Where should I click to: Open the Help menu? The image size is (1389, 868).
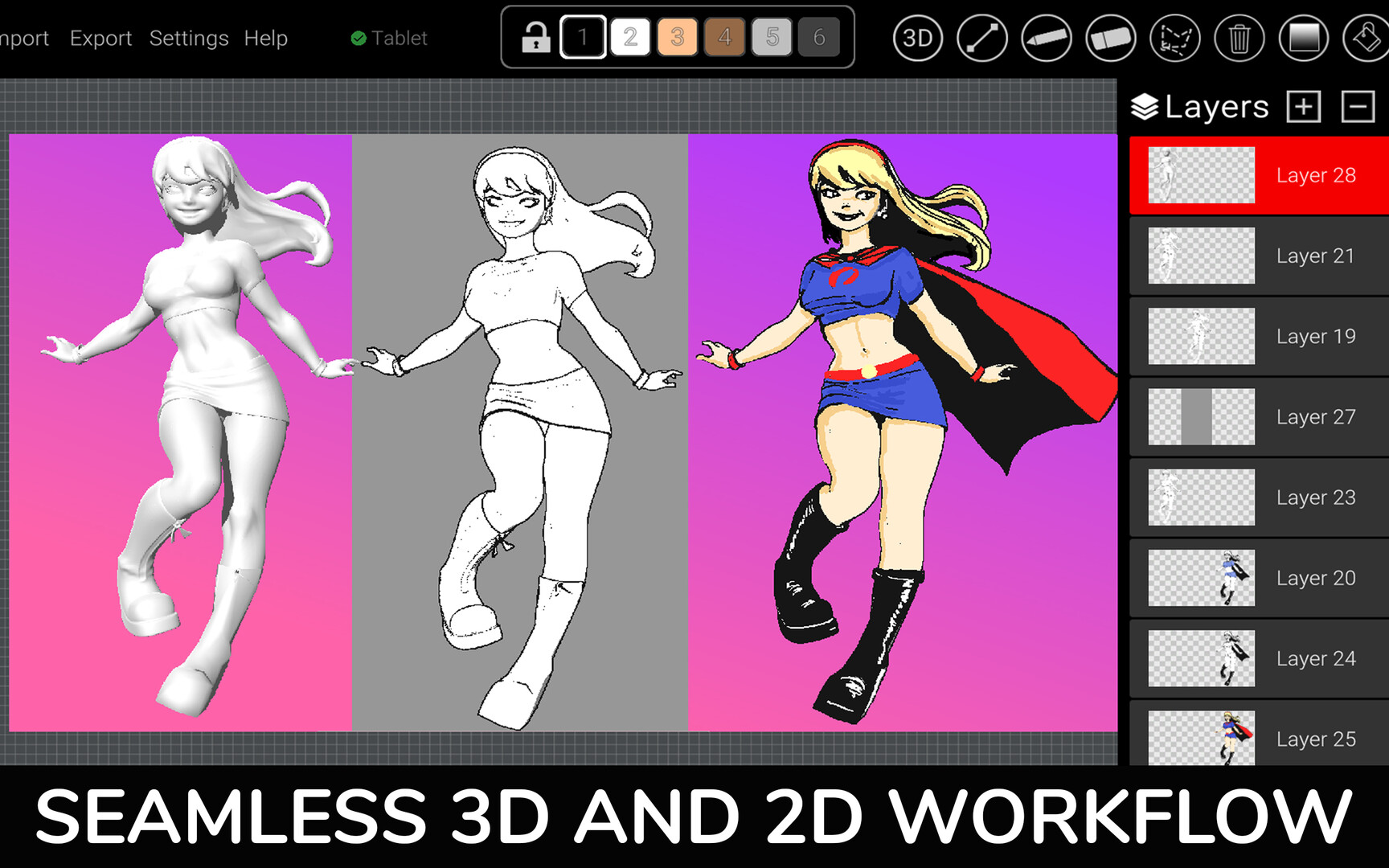point(266,38)
